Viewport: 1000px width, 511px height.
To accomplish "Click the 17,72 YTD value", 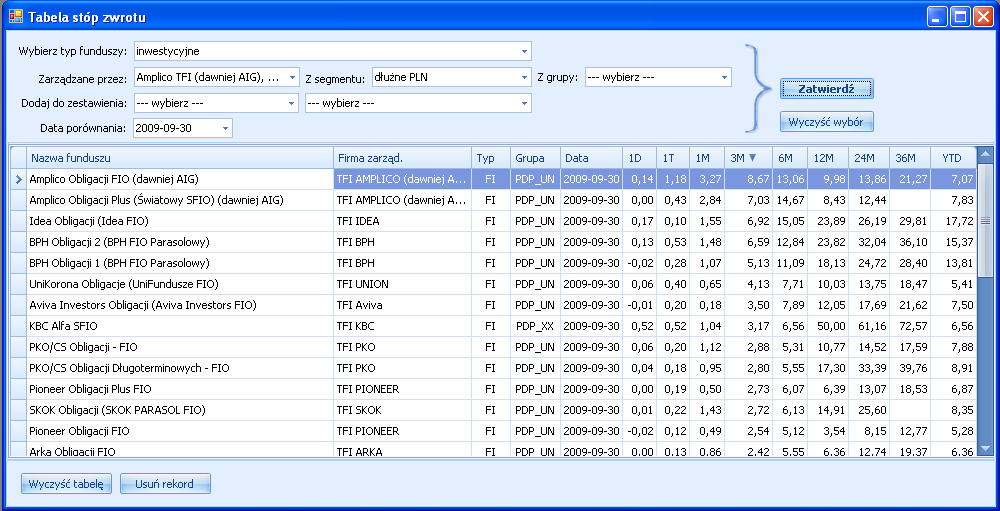I will 953,221.
